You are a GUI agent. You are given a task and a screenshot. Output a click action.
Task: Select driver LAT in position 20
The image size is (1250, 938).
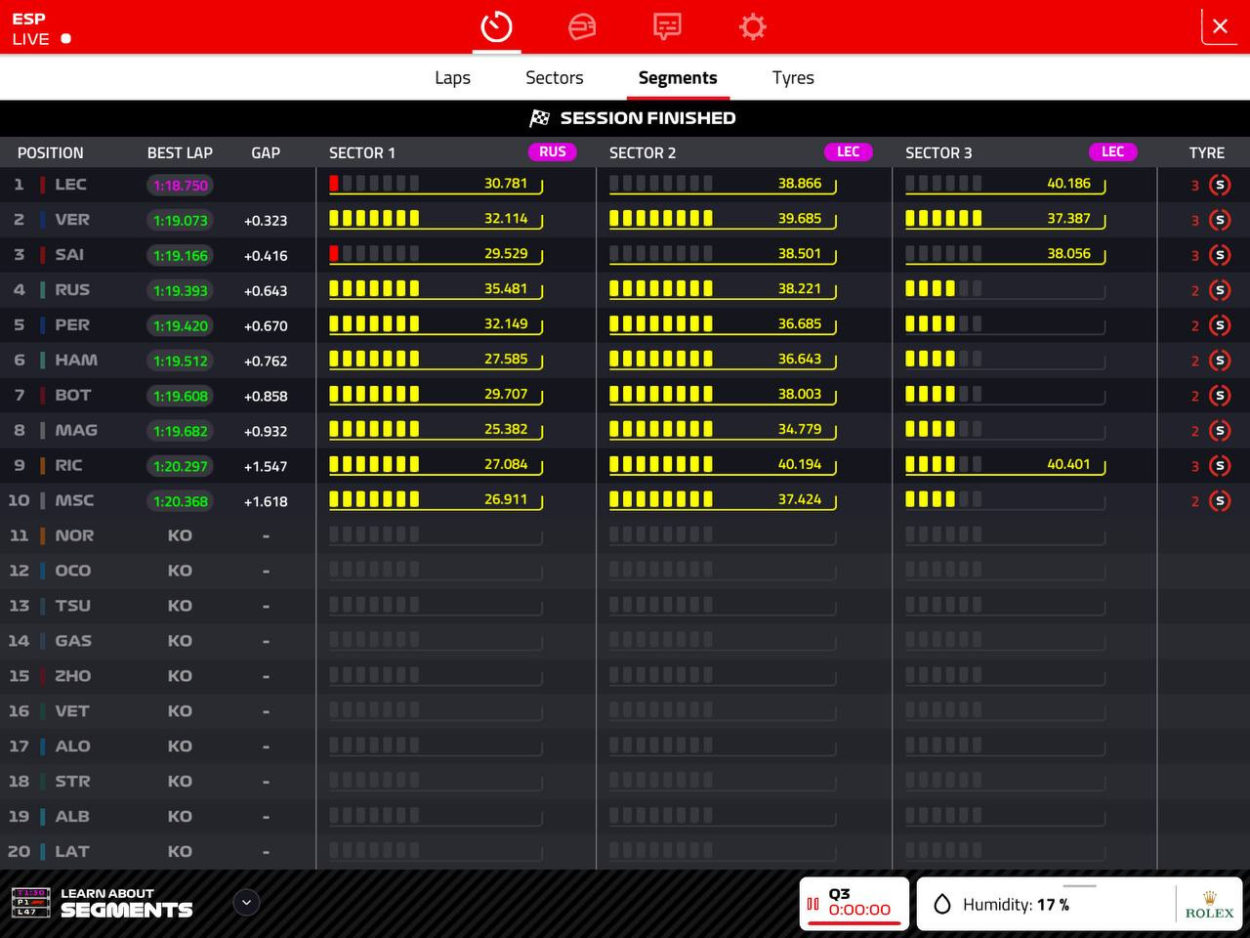pyautogui.click(x=72, y=851)
